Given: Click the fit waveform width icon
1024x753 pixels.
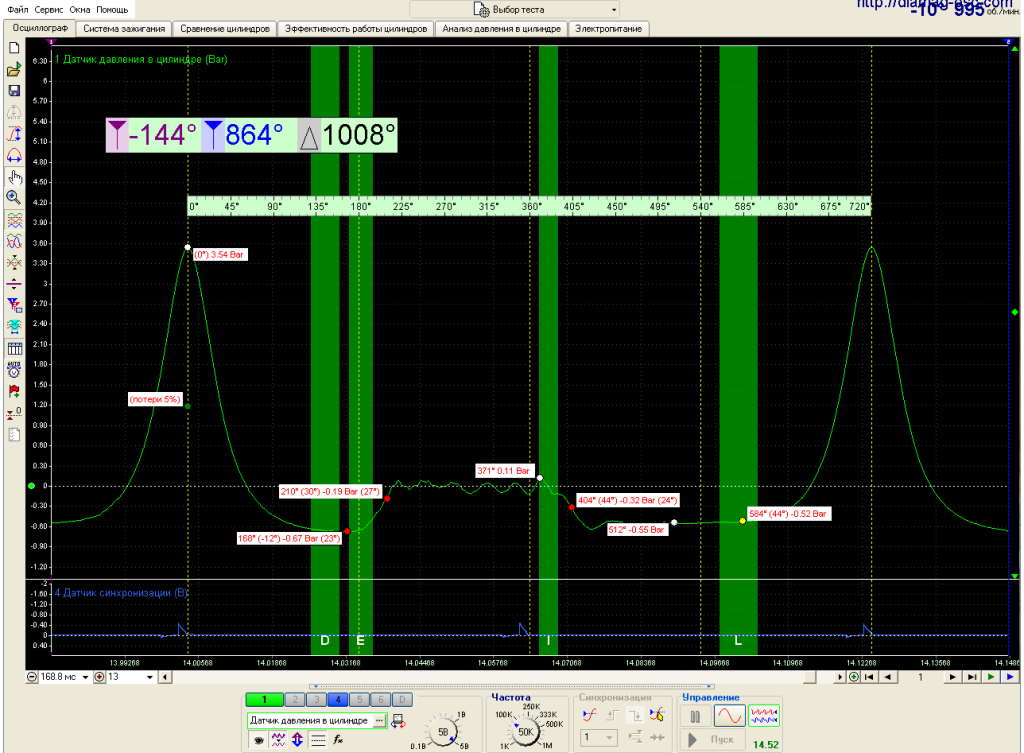Looking at the screenshot, I should [14, 326].
